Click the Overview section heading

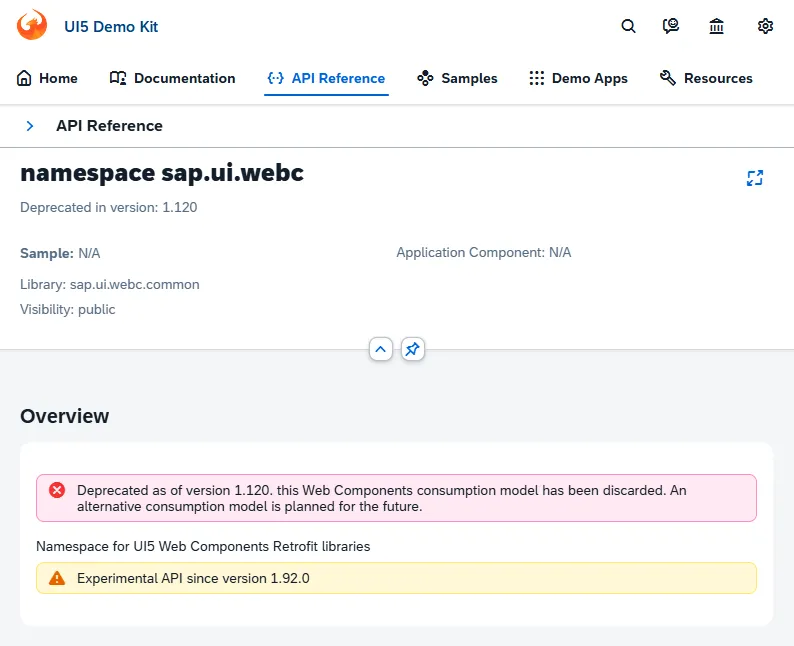click(x=65, y=416)
